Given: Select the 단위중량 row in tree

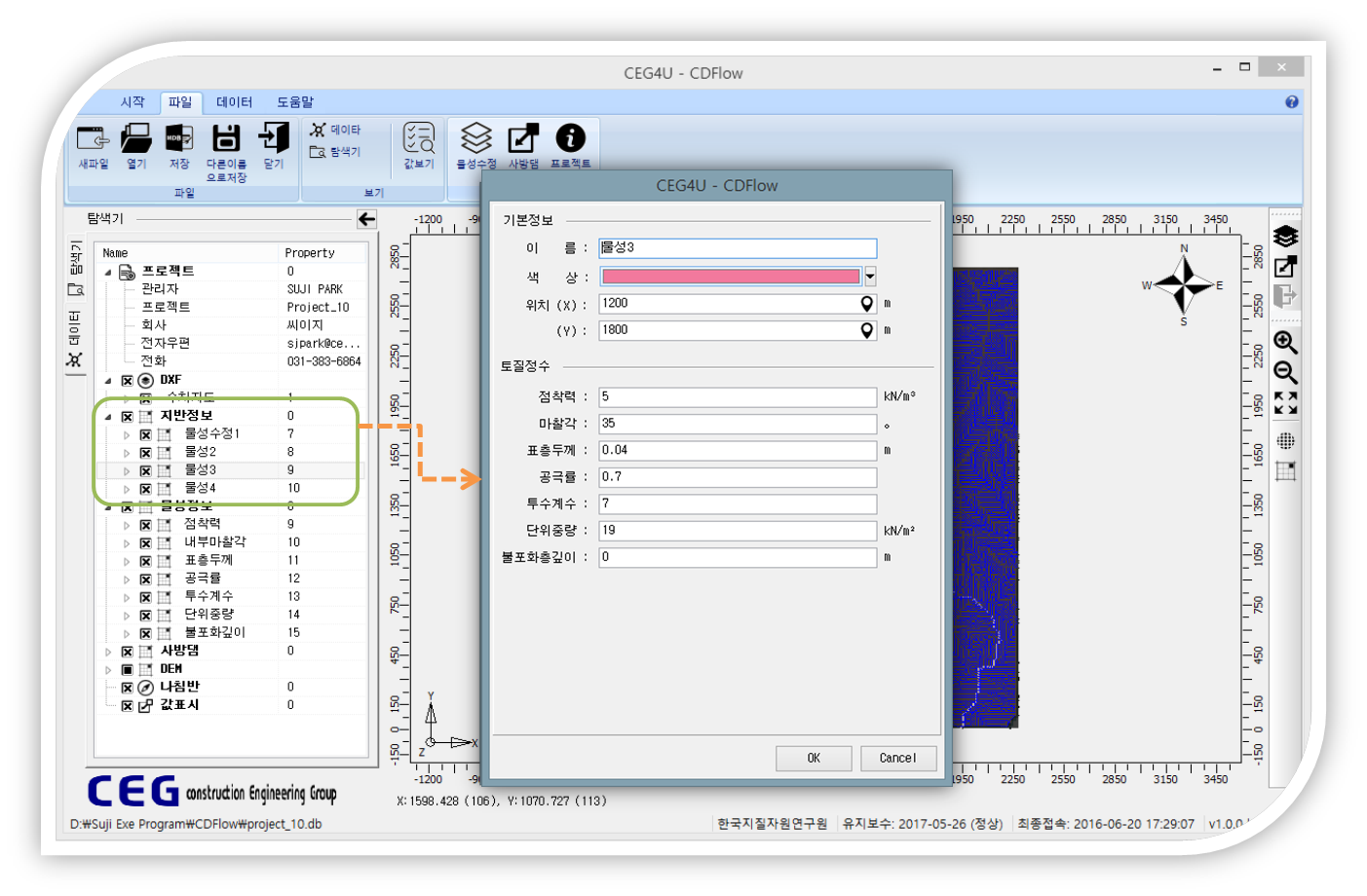Looking at the screenshot, I should [x=232, y=615].
